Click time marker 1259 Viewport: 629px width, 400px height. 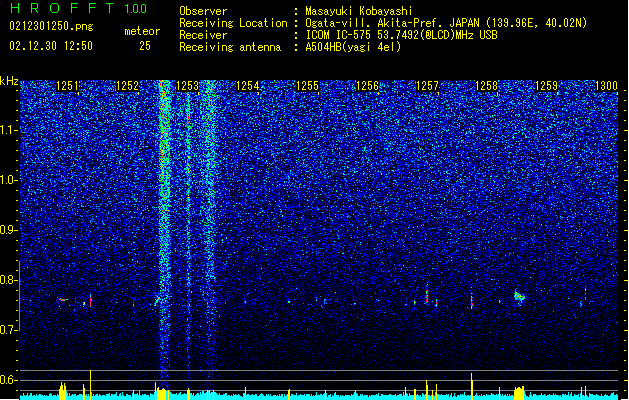pyautogui.click(x=546, y=85)
